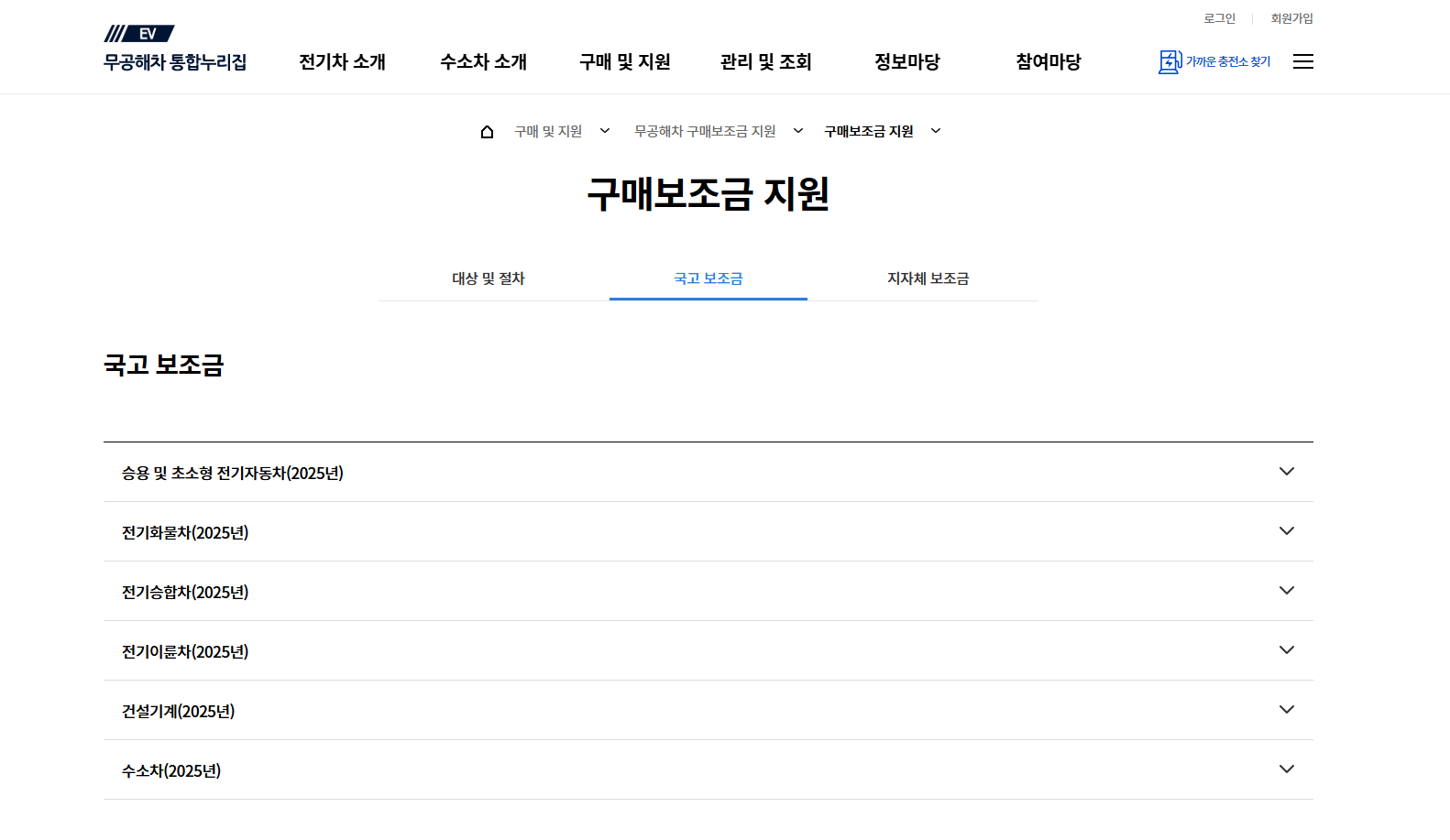Screen dimensions: 1450x840
Task: Open the 정보마당 menu
Action: coord(907,61)
